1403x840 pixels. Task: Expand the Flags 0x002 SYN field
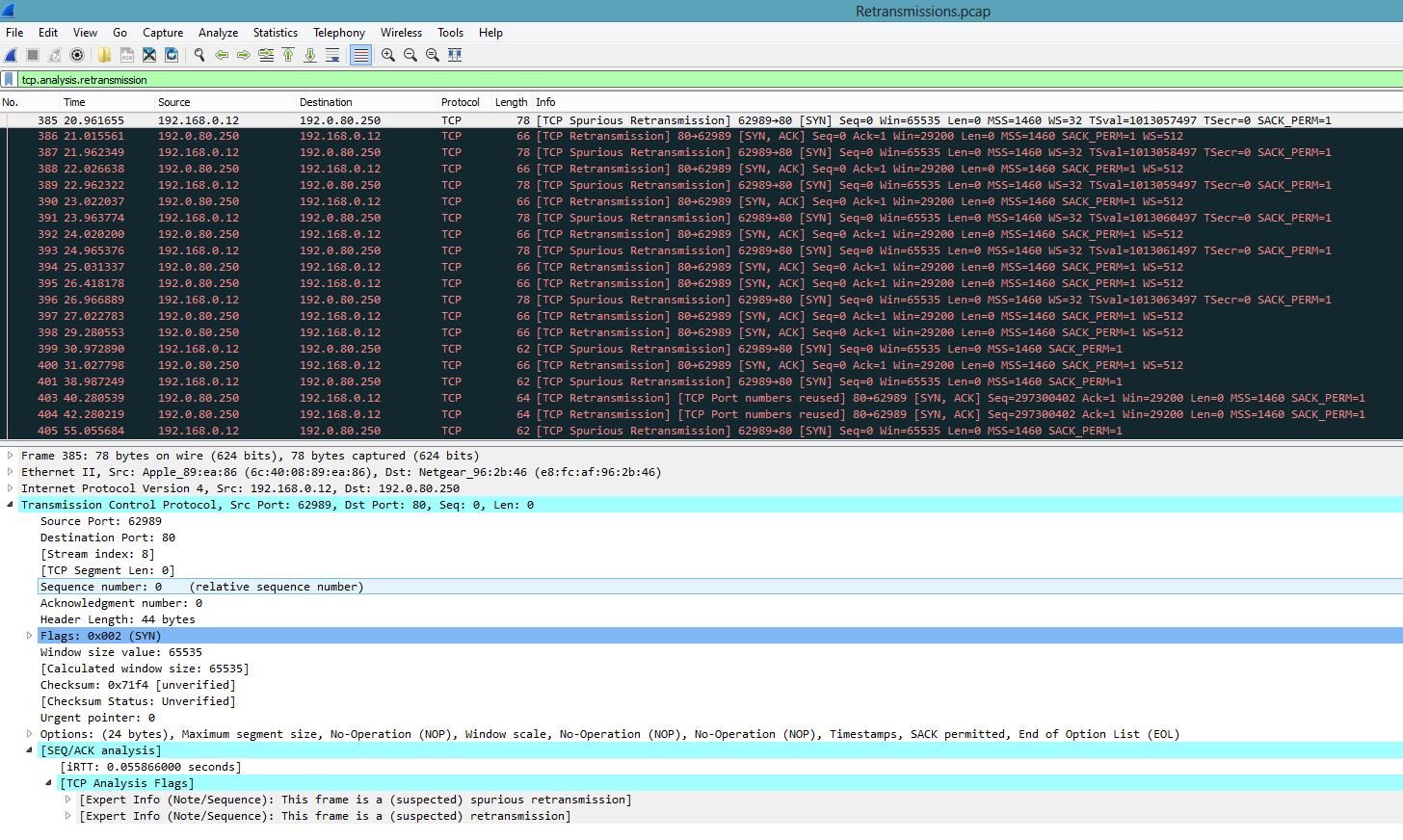28,636
